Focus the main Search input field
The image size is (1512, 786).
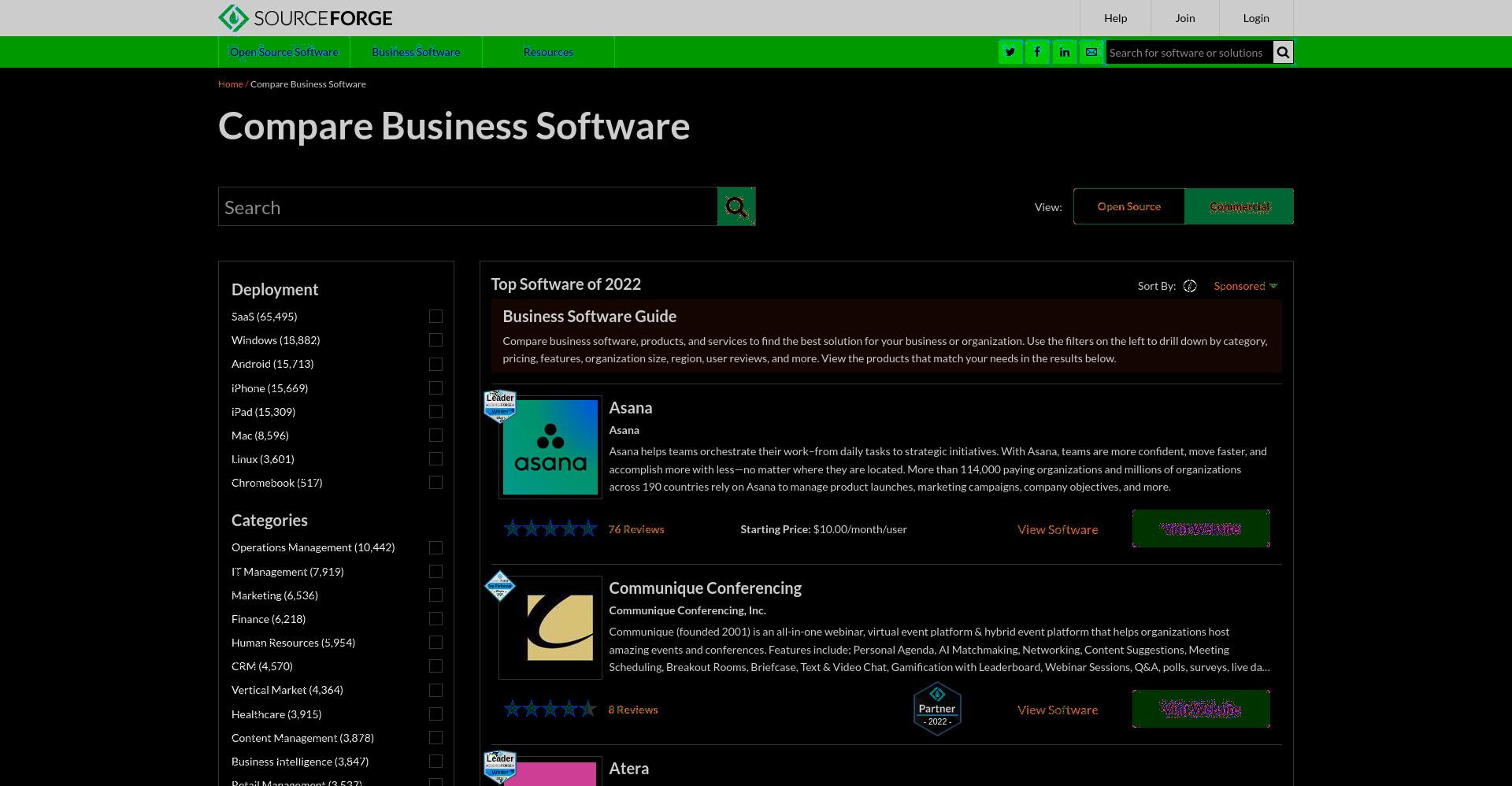pyautogui.click(x=468, y=206)
